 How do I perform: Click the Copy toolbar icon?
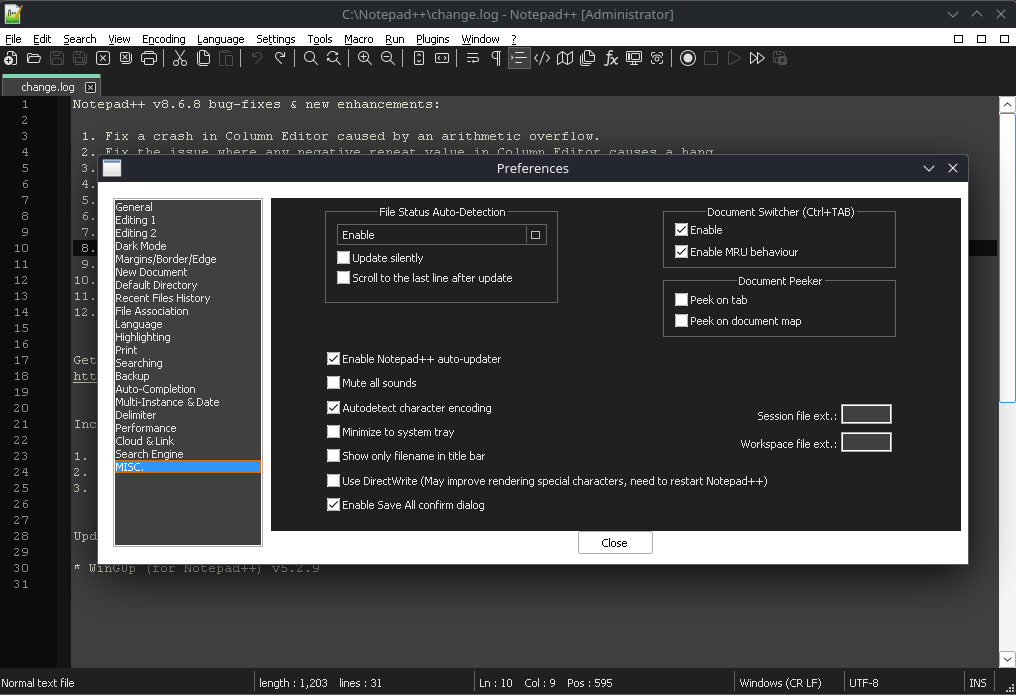point(203,58)
